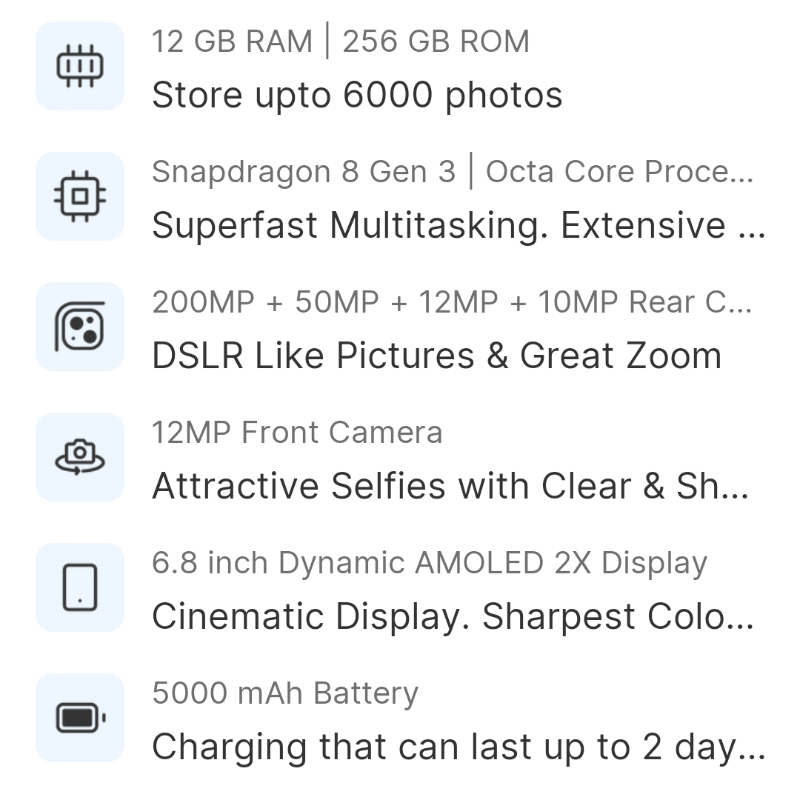The image size is (800, 800).
Task: Expand the Cinematic Display description
Action: pos(455,616)
